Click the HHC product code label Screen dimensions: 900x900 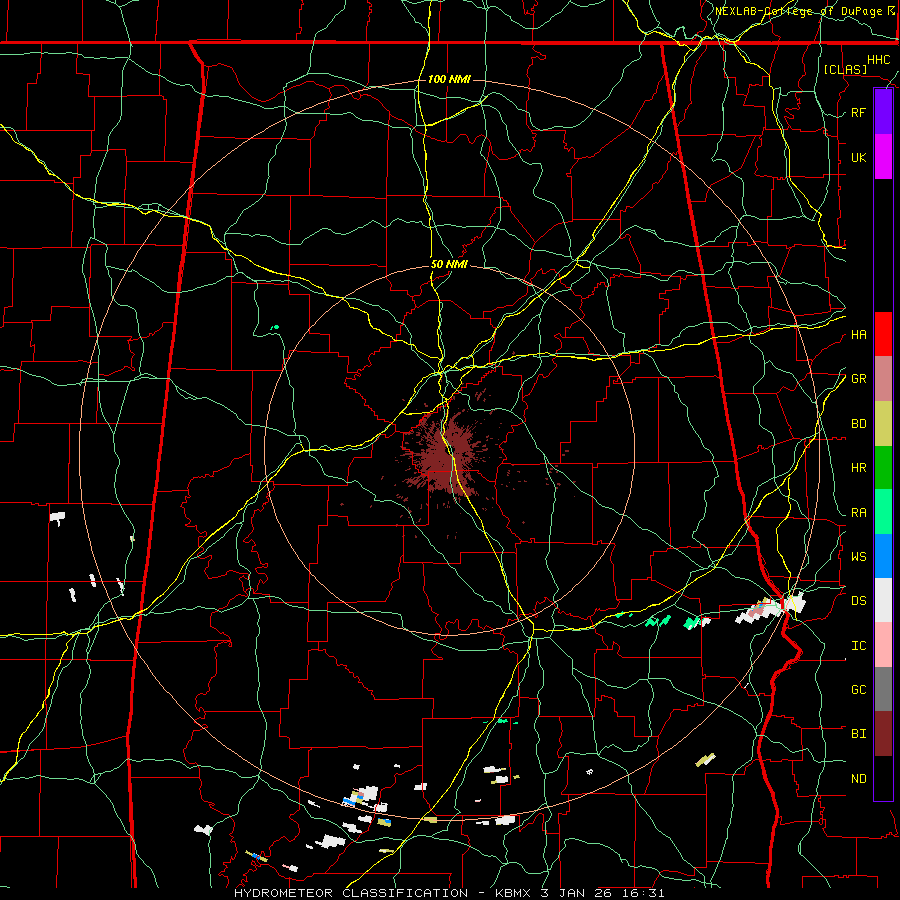click(878, 60)
